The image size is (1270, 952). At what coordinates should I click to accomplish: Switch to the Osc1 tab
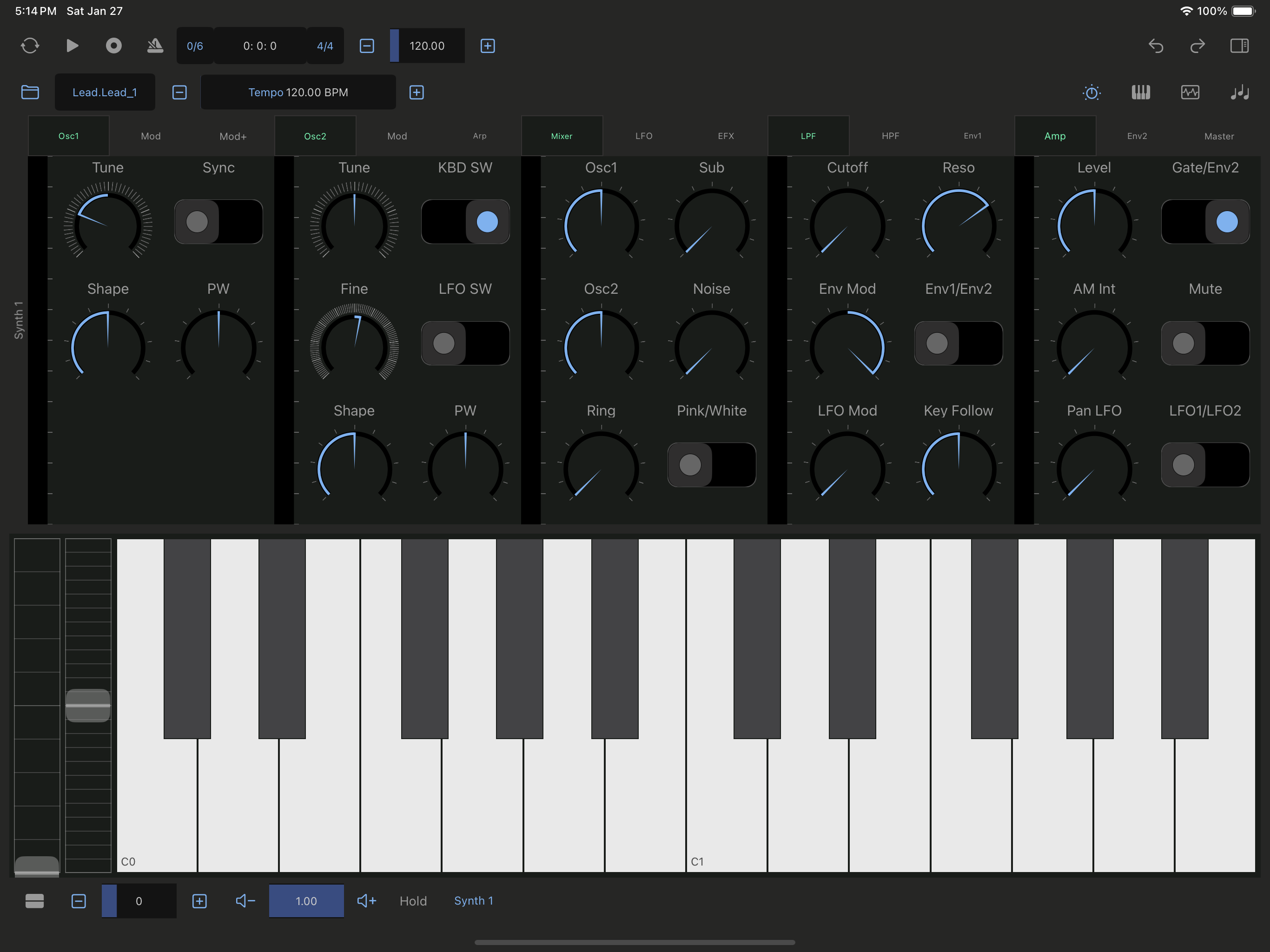point(69,136)
